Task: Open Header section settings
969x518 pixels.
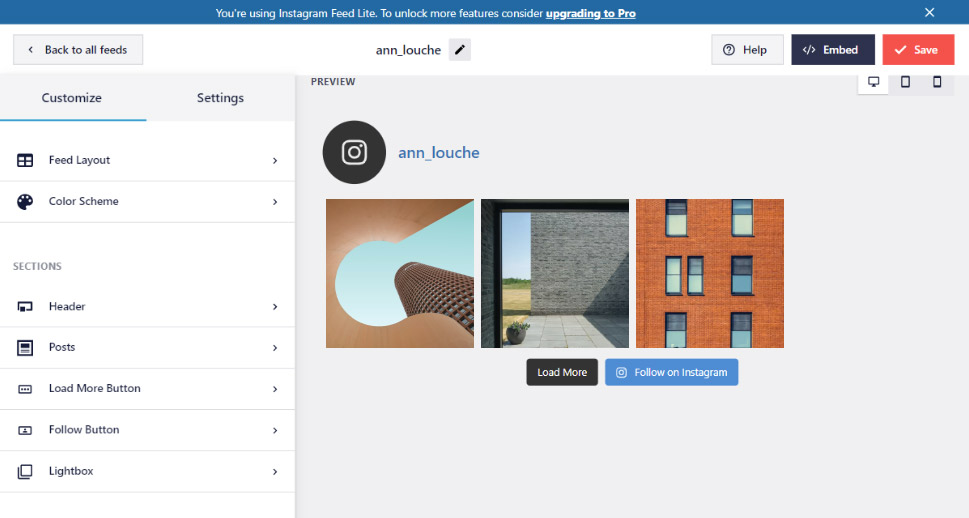Action: 147,307
